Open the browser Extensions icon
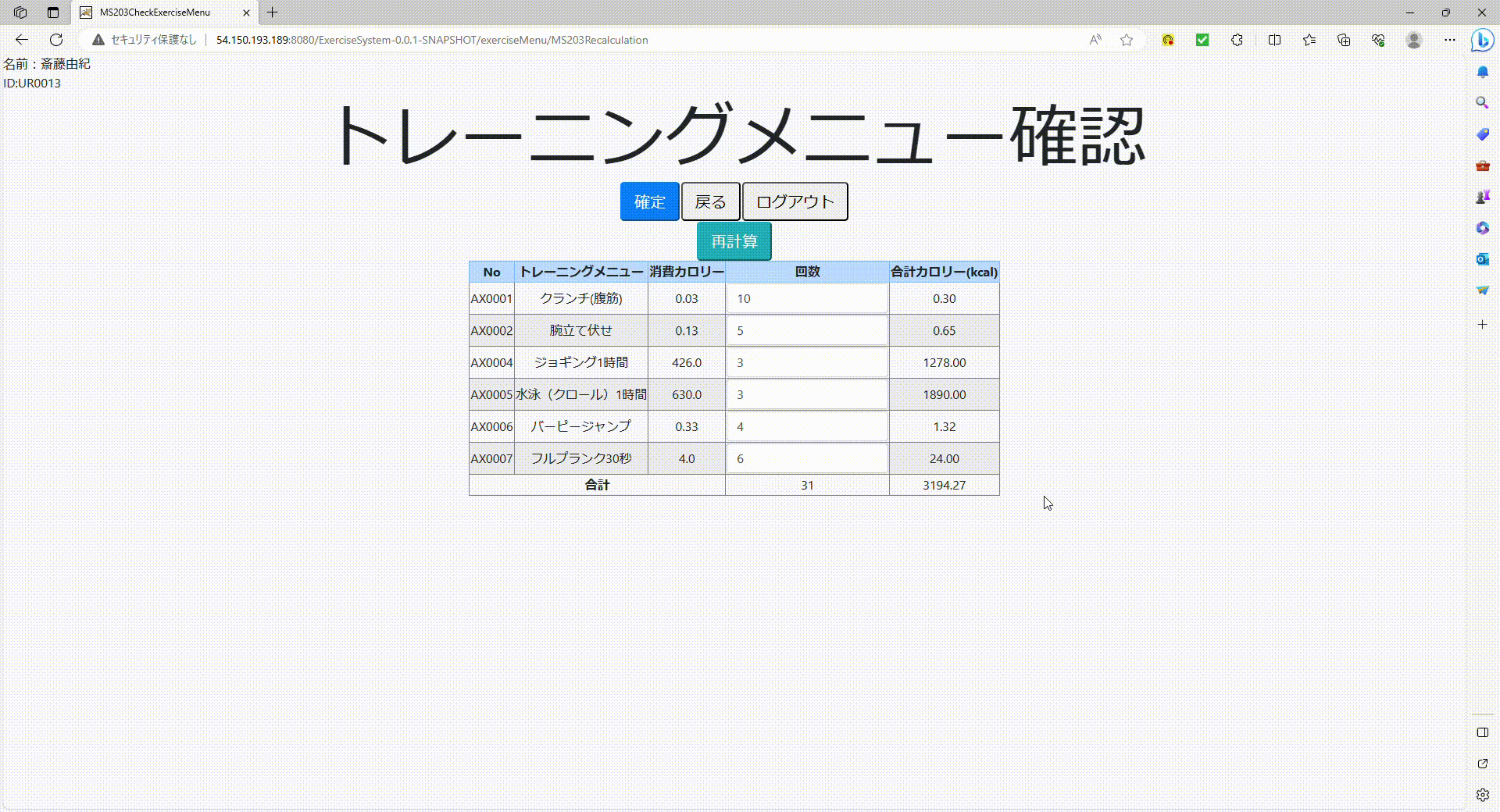Image resolution: width=1500 pixels, height=812 pixels. pos(1237,40)
